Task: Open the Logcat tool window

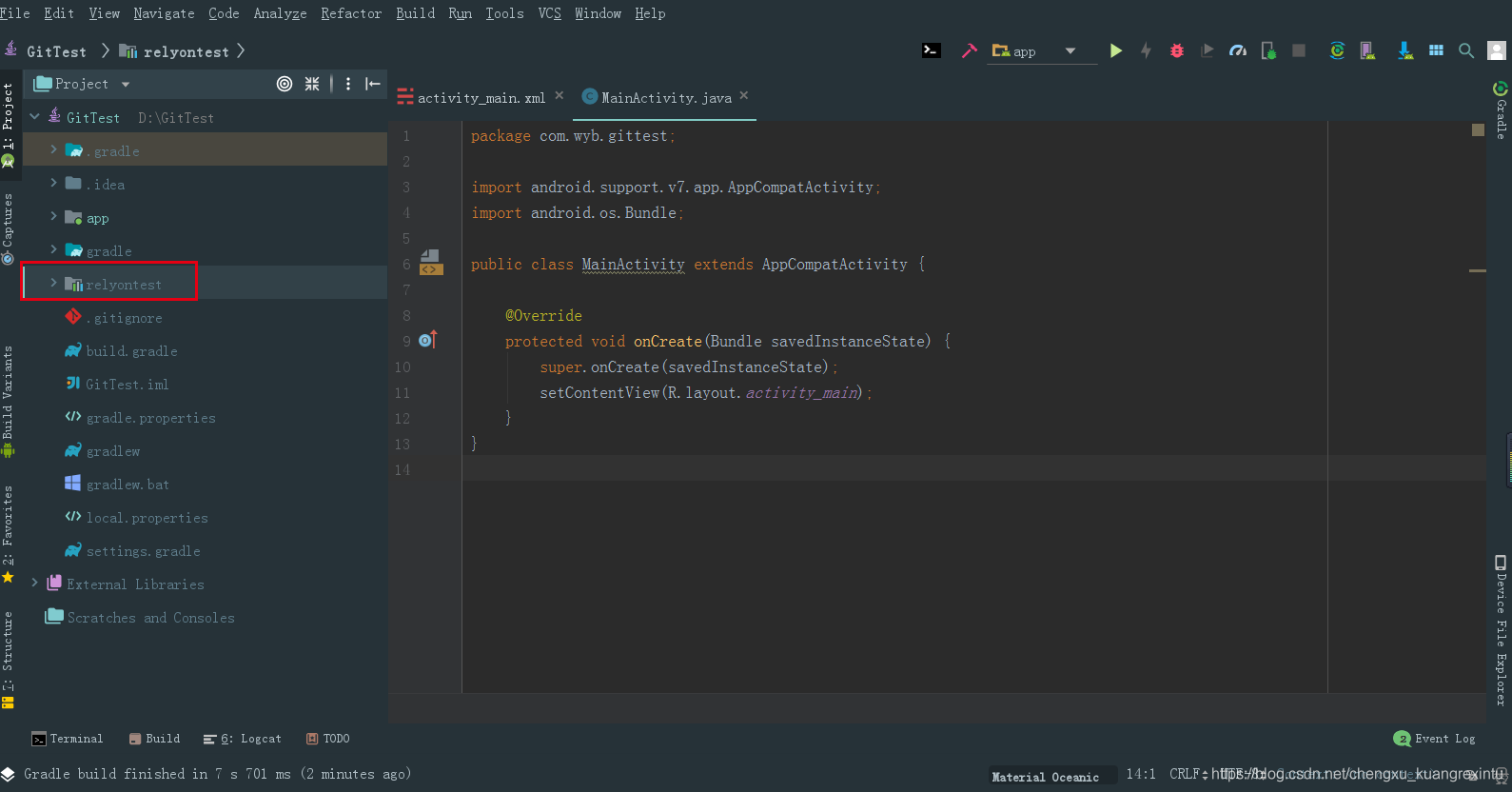Action: point(242,739)
